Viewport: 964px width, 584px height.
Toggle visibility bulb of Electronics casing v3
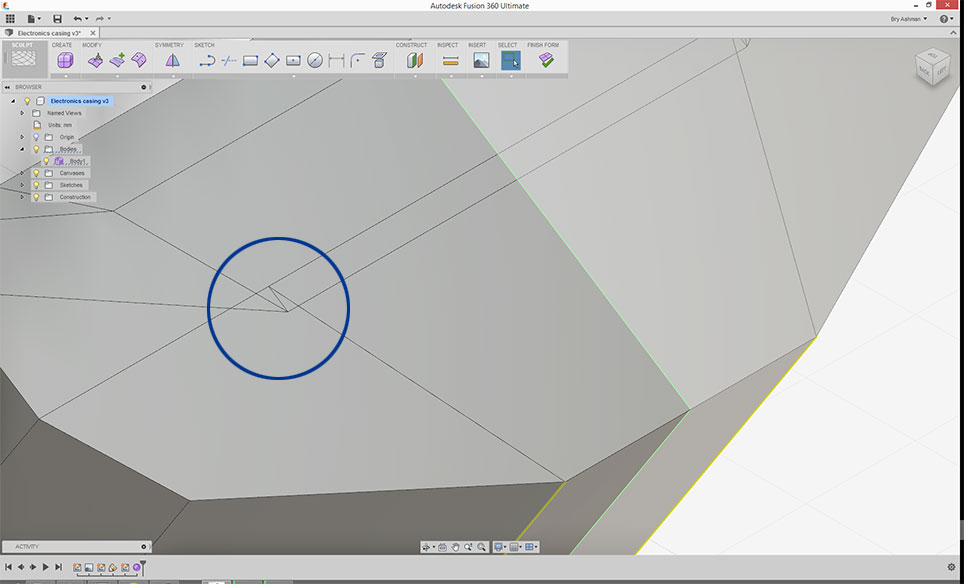pos(27,101)
